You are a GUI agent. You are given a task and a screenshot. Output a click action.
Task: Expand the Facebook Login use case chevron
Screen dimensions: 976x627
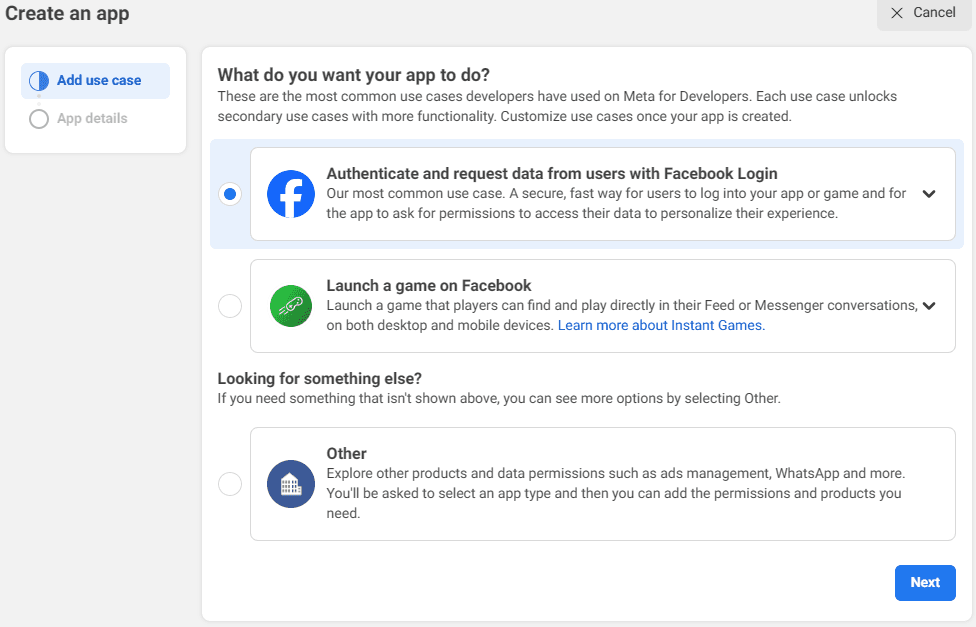click(929, 194)
